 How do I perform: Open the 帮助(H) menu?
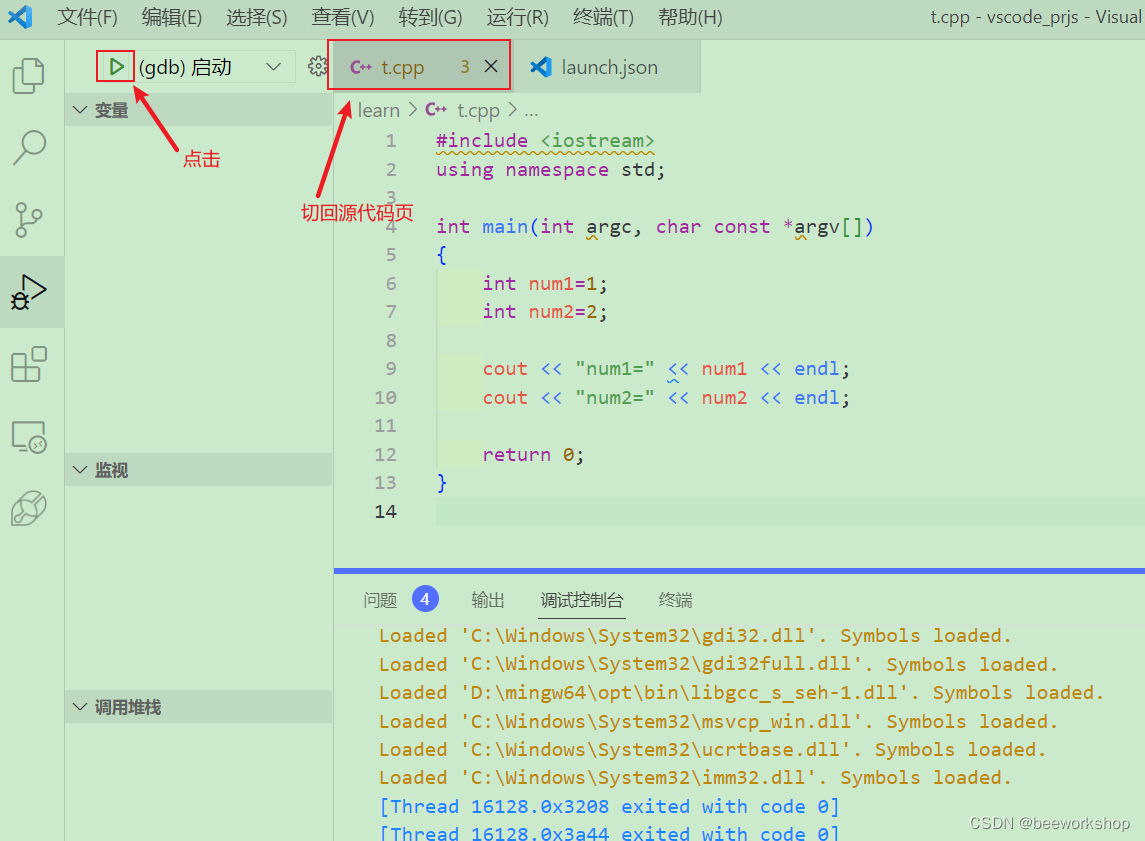coord(690,17)
